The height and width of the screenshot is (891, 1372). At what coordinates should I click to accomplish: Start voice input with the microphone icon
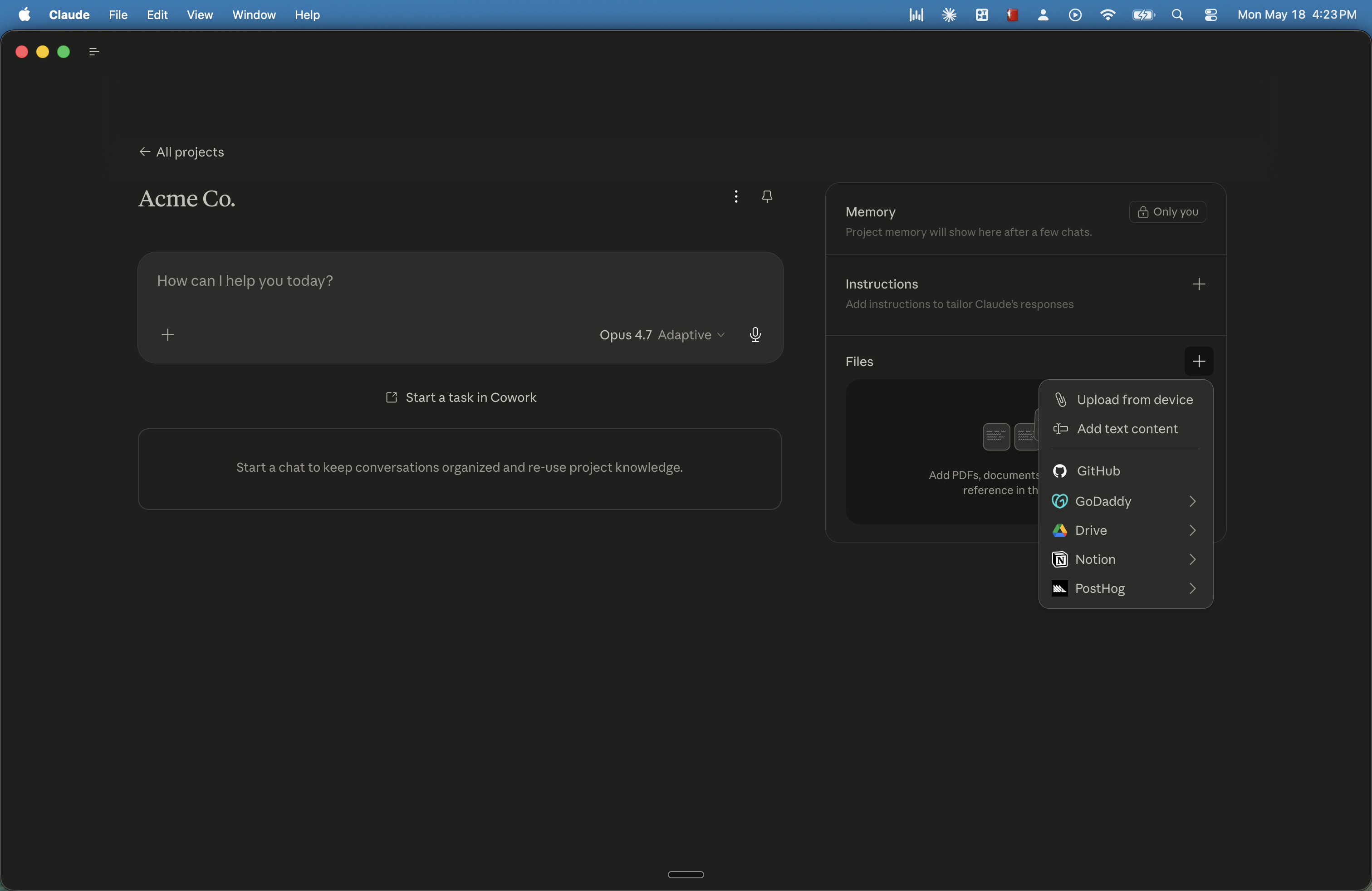click(x=755, y=335)
